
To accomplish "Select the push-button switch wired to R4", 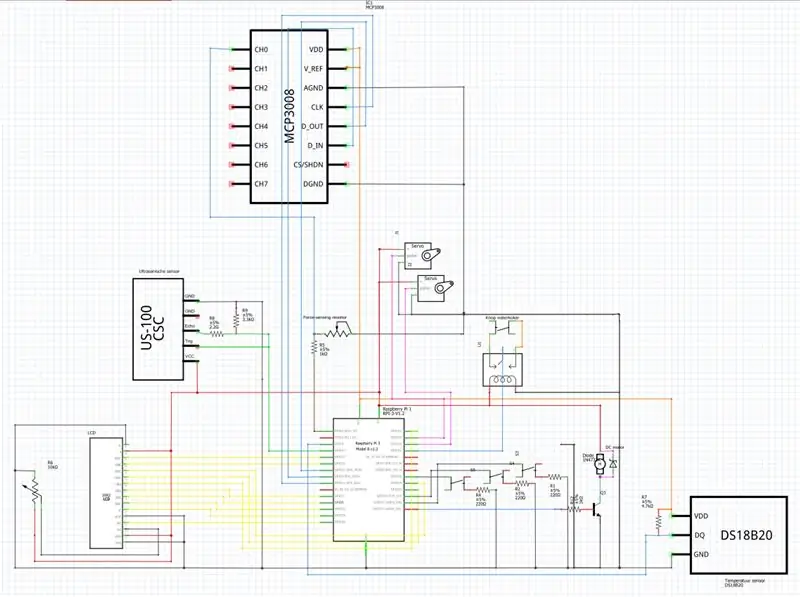I will (459, 481).
